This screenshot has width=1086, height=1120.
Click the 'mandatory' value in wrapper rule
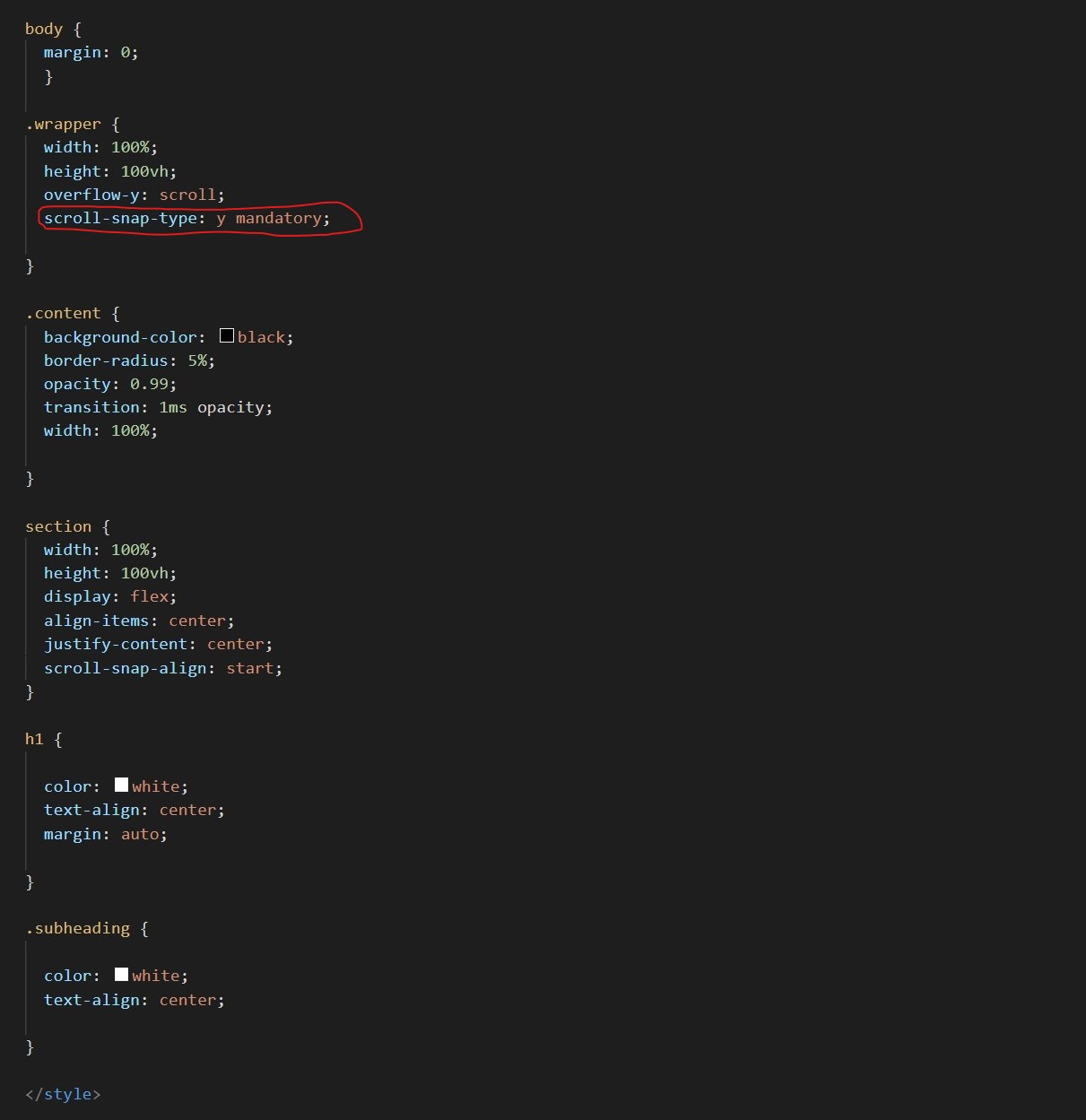coord(278,218)
